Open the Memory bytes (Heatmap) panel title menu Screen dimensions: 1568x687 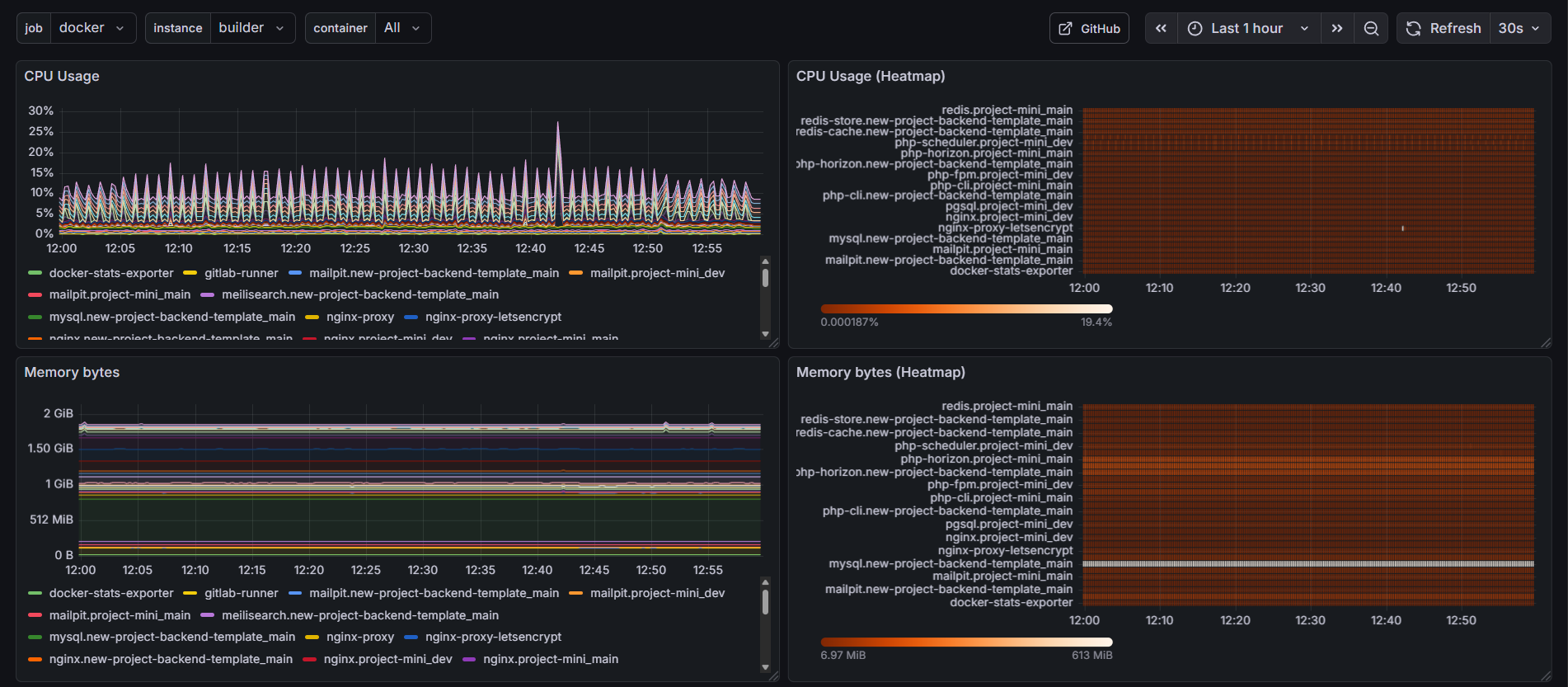click(880, 372)
